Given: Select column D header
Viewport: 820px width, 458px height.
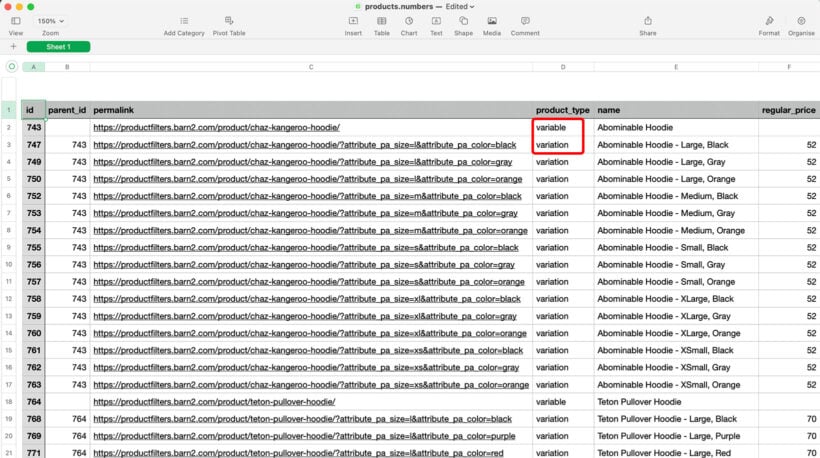Looking at the screenshot, I should (563, 67).
